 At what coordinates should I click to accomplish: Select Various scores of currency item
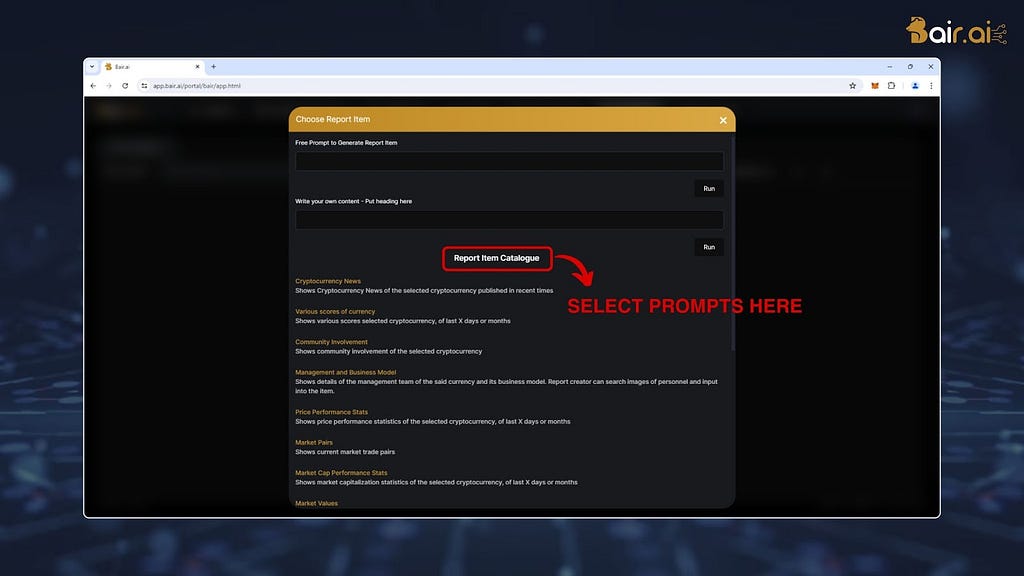pyautogui.click(x=335, y=312)
